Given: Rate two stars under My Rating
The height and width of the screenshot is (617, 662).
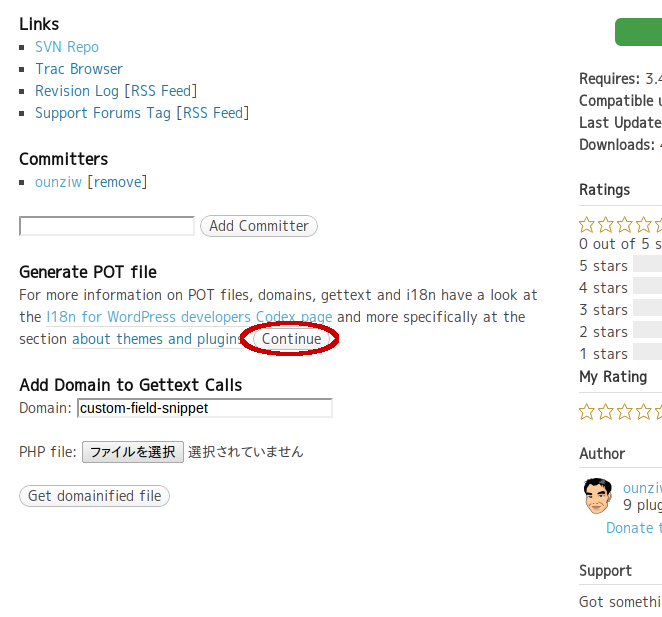Looking at the screenshot, I should (605, 411).
